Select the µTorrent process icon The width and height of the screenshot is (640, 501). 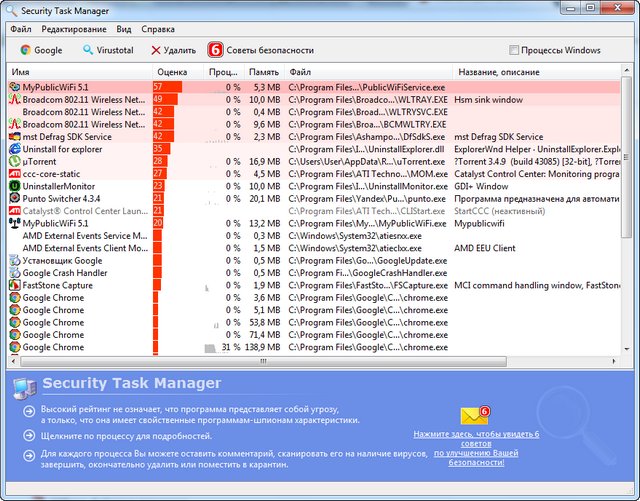coord(14,161)
